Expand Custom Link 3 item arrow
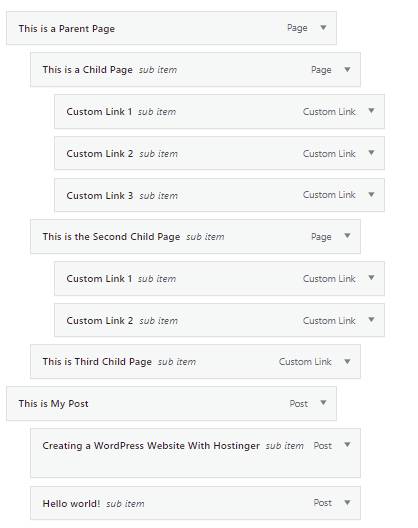The height and width of the screenshot is (528, 418). tap(371, 194)
